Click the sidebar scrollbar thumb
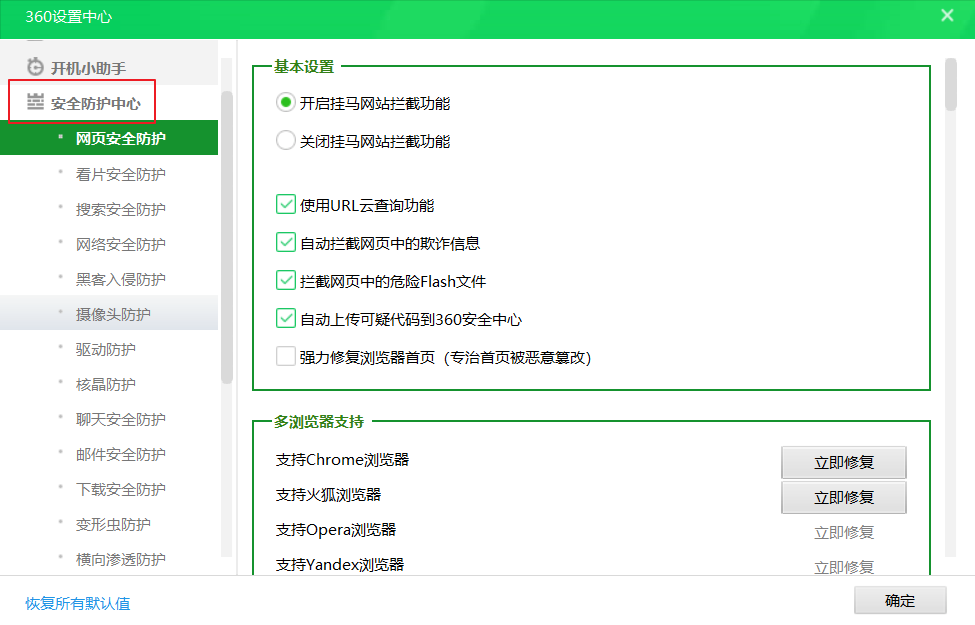This screenshot has height=625, width=975. (227, 237)
